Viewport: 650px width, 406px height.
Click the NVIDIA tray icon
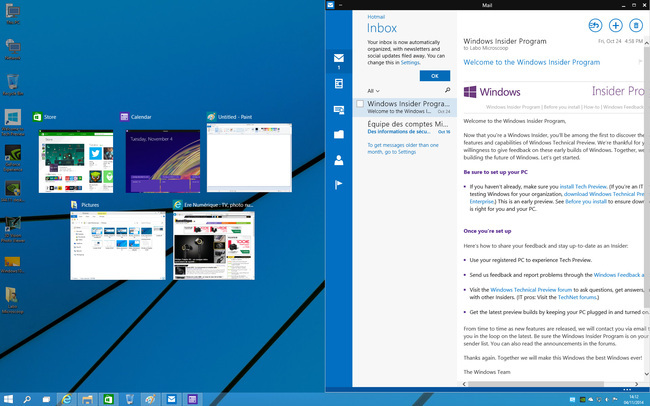tap(582, 400)
